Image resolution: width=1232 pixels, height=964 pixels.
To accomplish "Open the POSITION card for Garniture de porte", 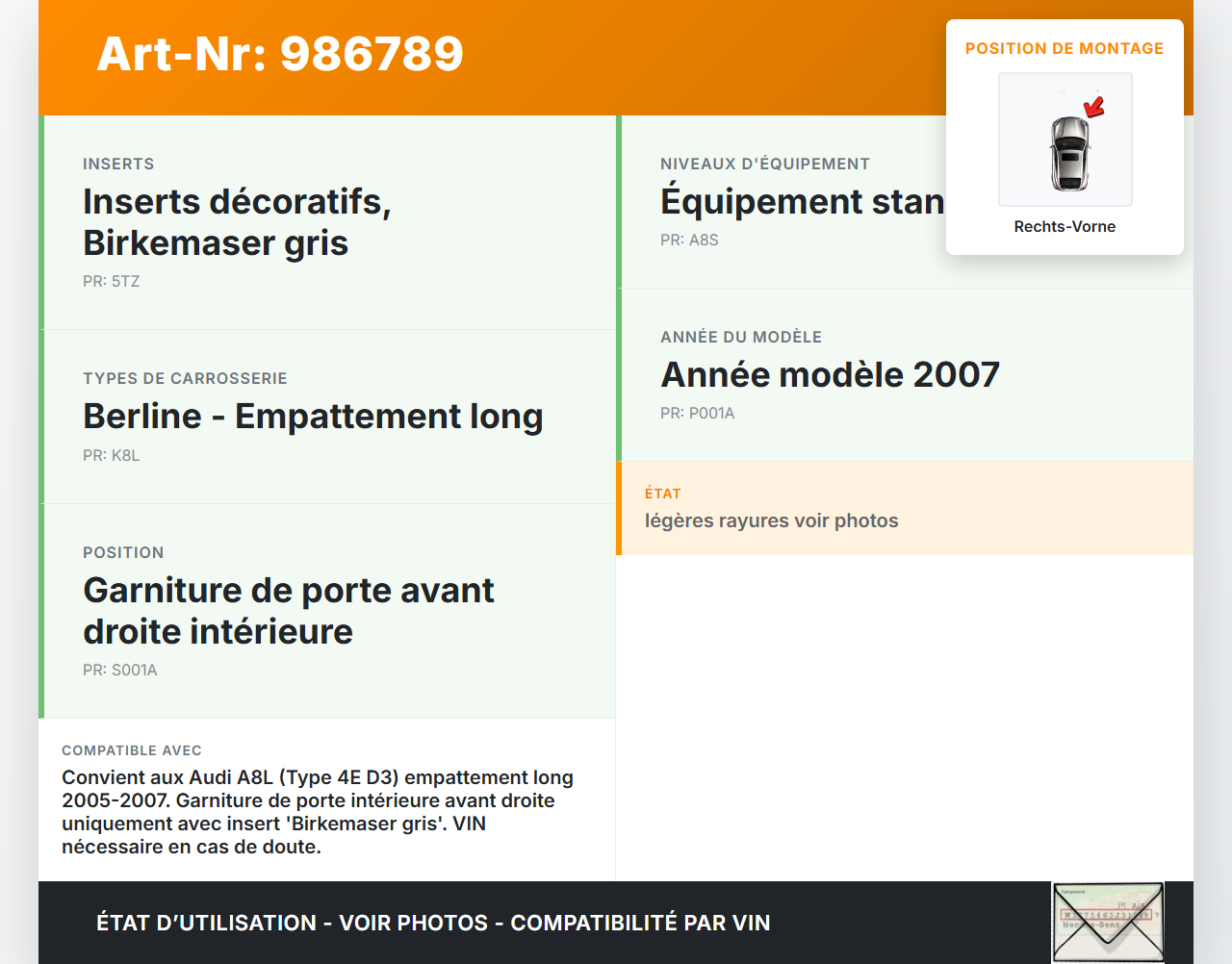I will coord(327,610).
